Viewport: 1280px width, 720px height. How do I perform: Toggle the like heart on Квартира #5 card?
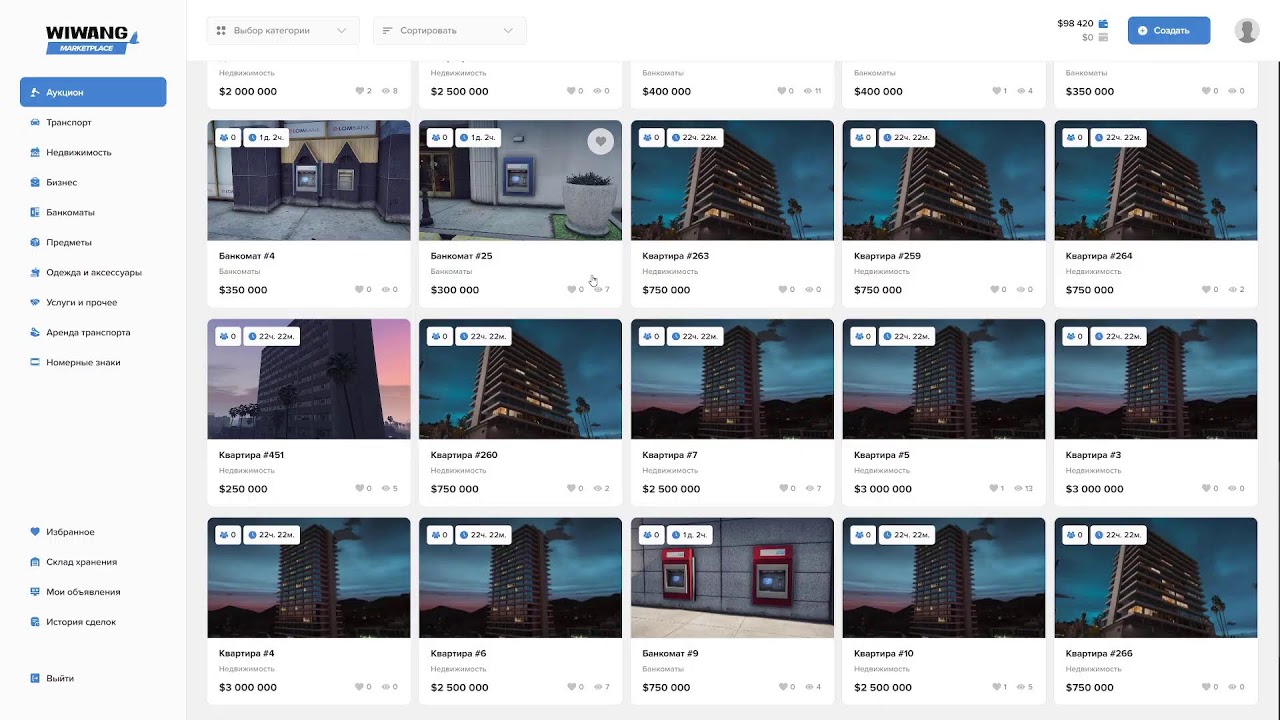coord(995,489)
